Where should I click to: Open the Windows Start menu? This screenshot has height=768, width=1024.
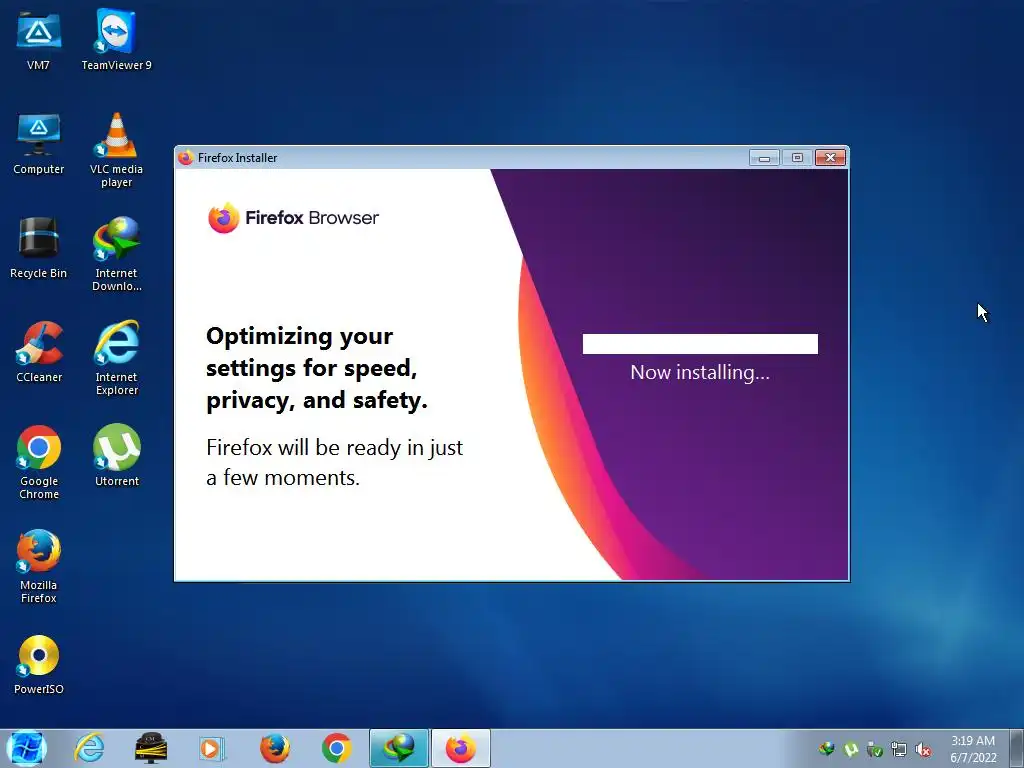point(27,748)
